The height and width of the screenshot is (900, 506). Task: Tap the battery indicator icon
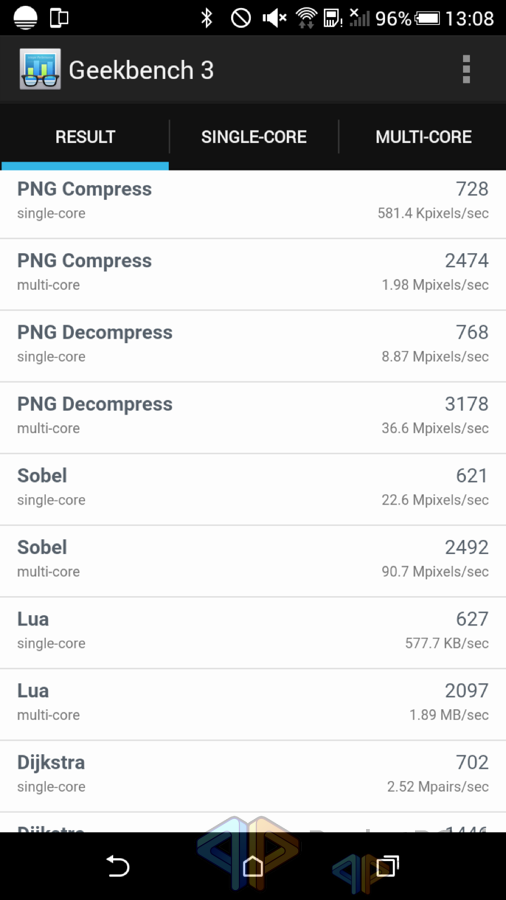click(427, 18)
